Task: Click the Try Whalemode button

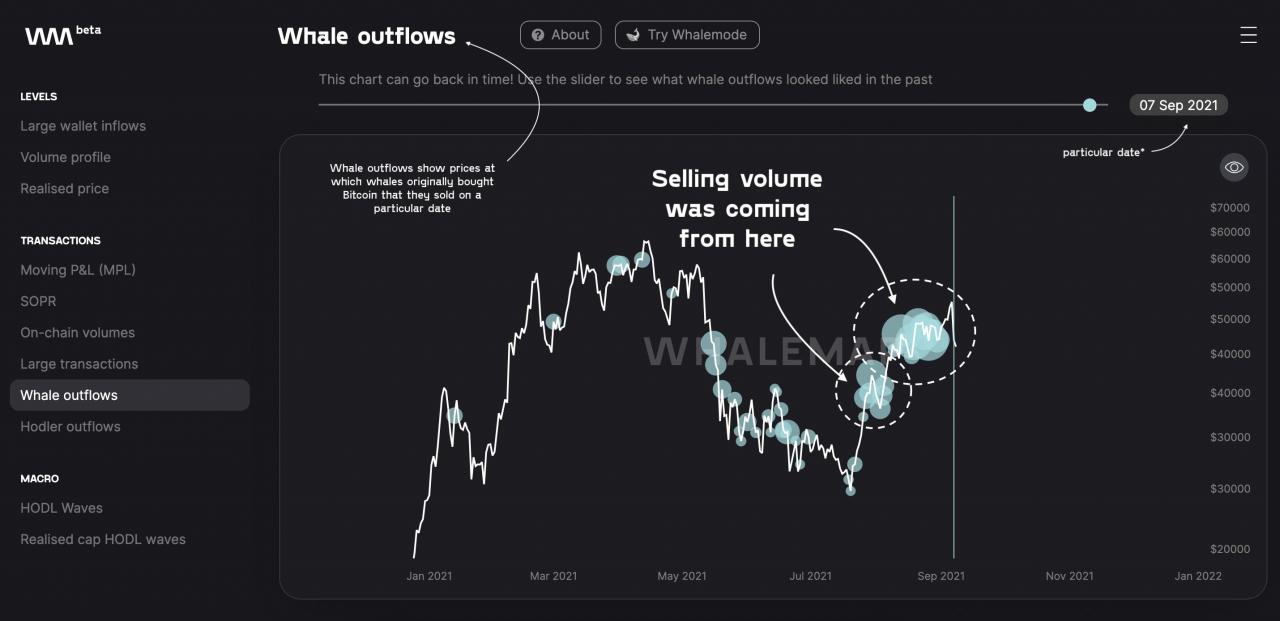Action: (687, 35)
